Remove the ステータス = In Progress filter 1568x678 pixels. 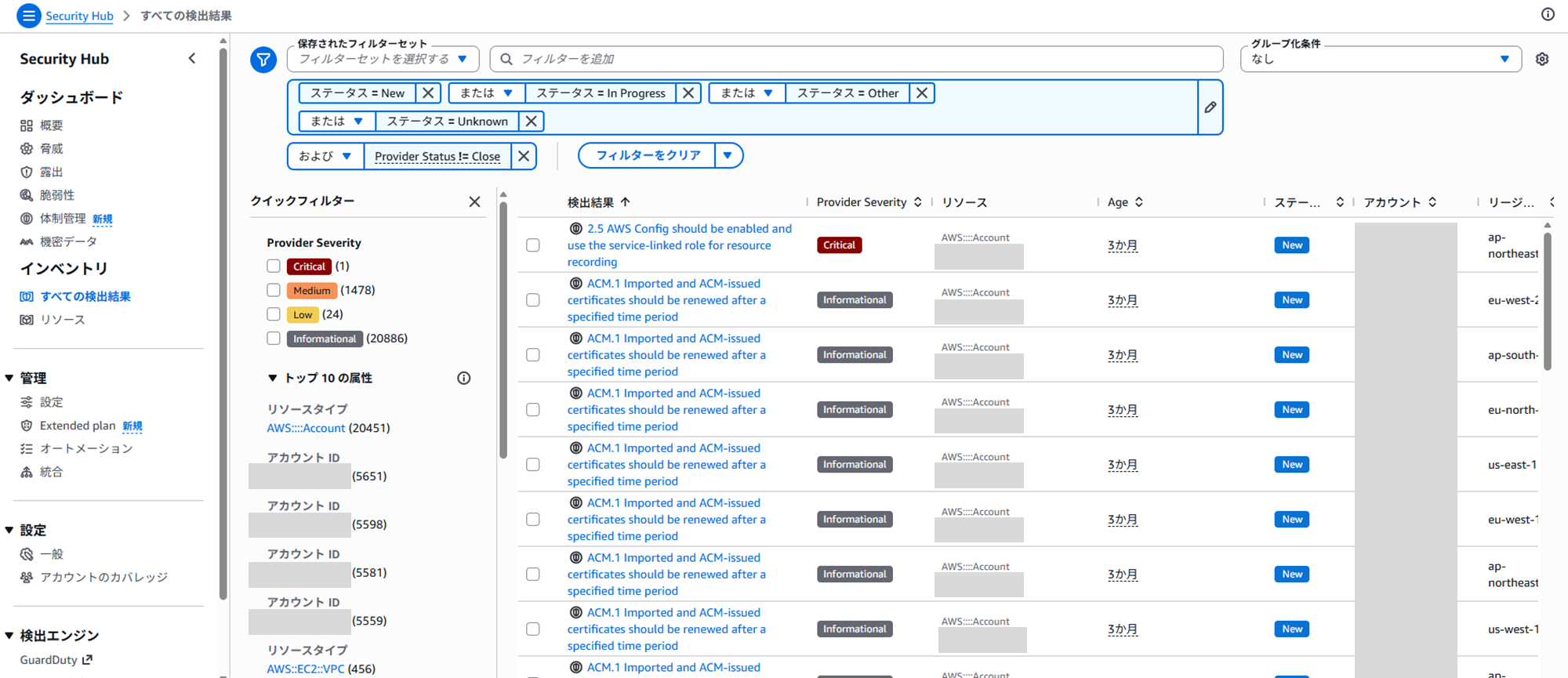pyautogui.click(x=688, y=93)
